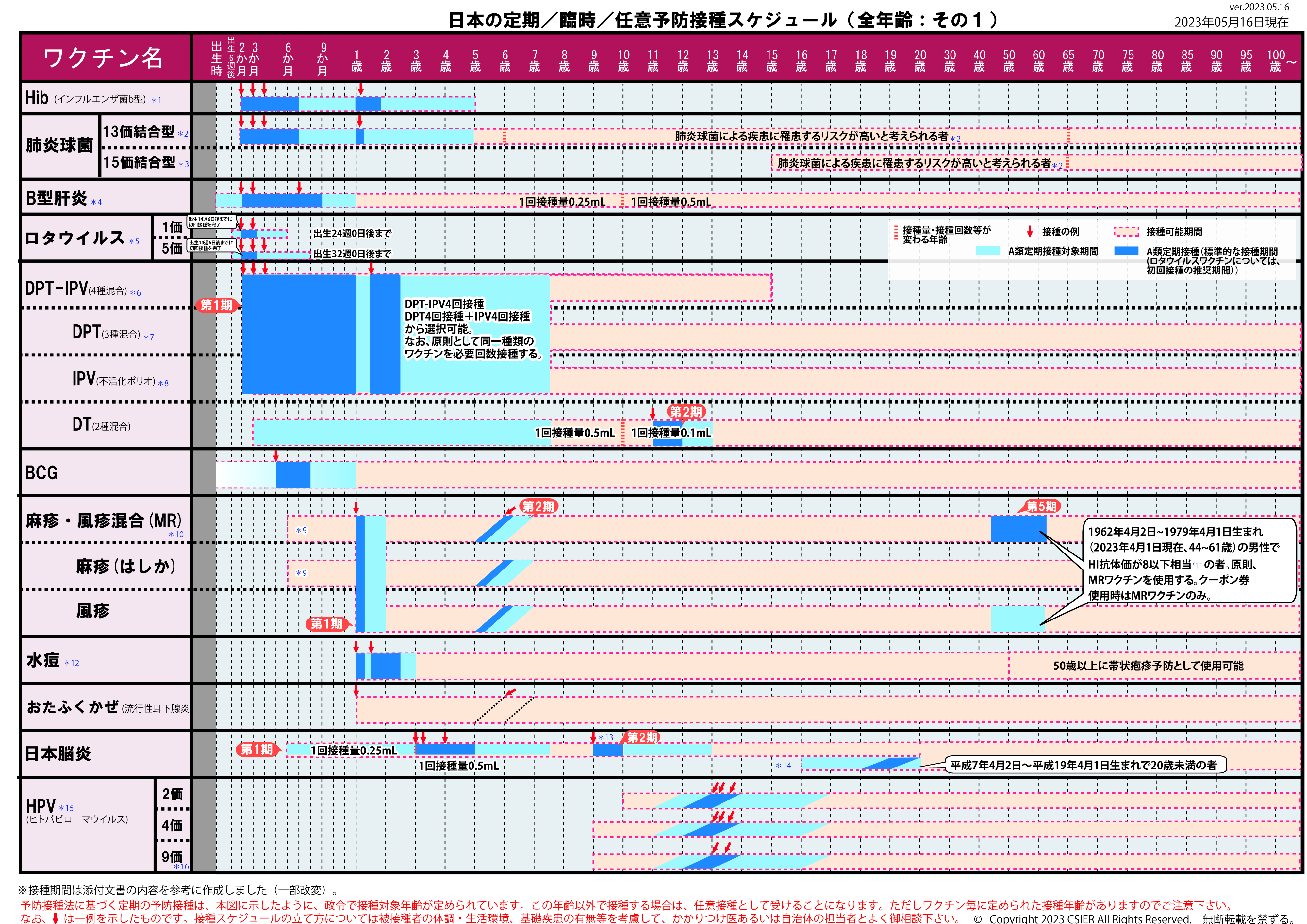This screenshot has height=924, width=1307.
Task: Select the 13価結合型 sub-row label
Action: (145, 132)
